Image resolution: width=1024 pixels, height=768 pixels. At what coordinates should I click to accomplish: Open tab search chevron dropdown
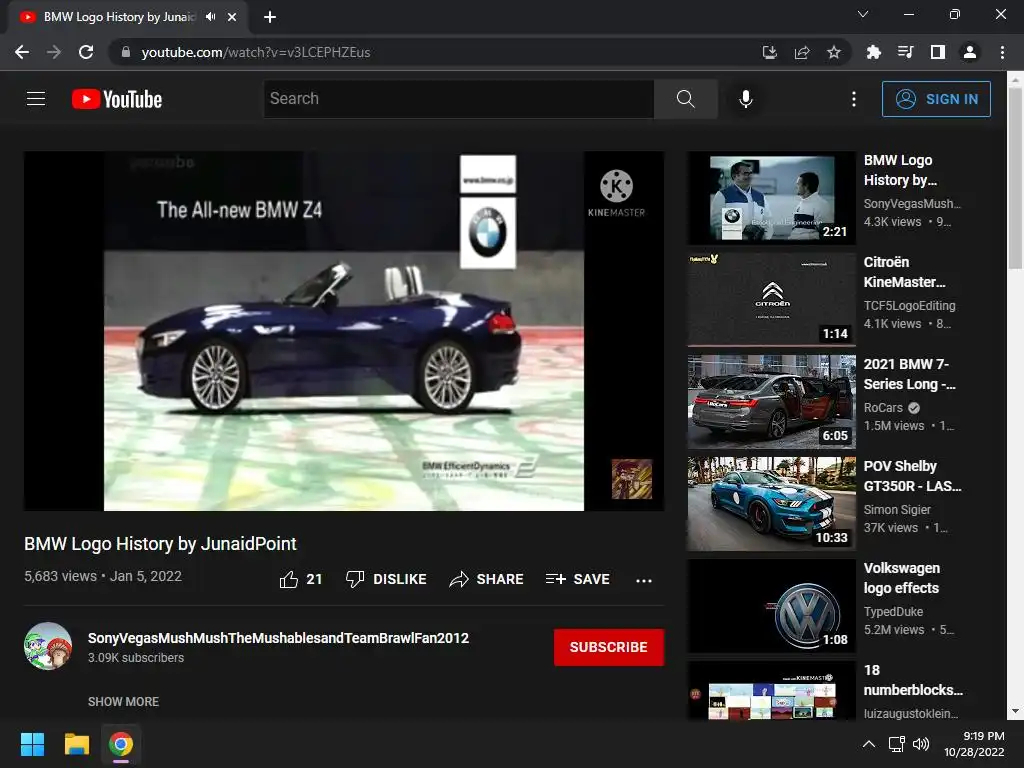(x=863, y=14)
